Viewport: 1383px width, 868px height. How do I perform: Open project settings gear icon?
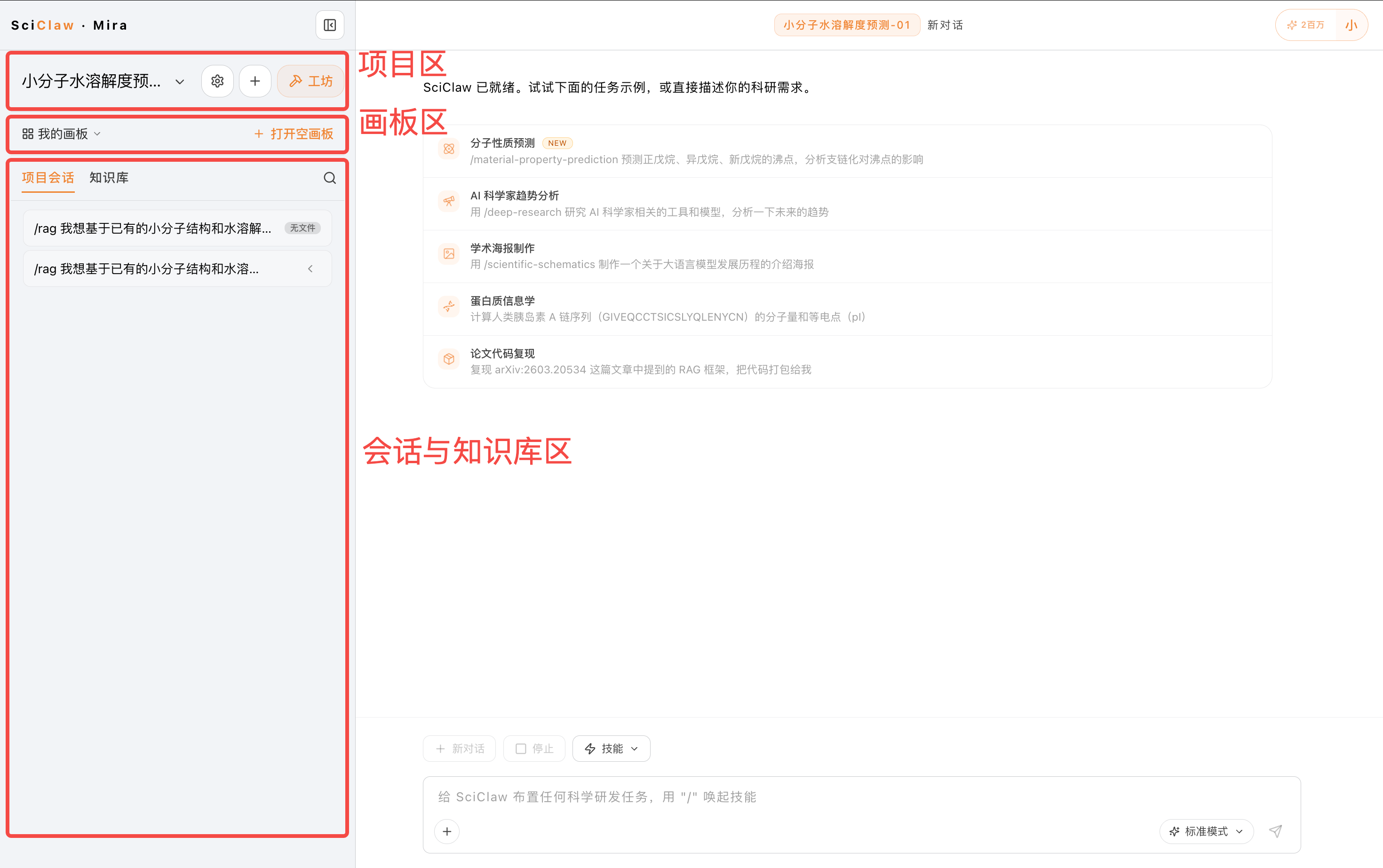(x=217, y=81)
